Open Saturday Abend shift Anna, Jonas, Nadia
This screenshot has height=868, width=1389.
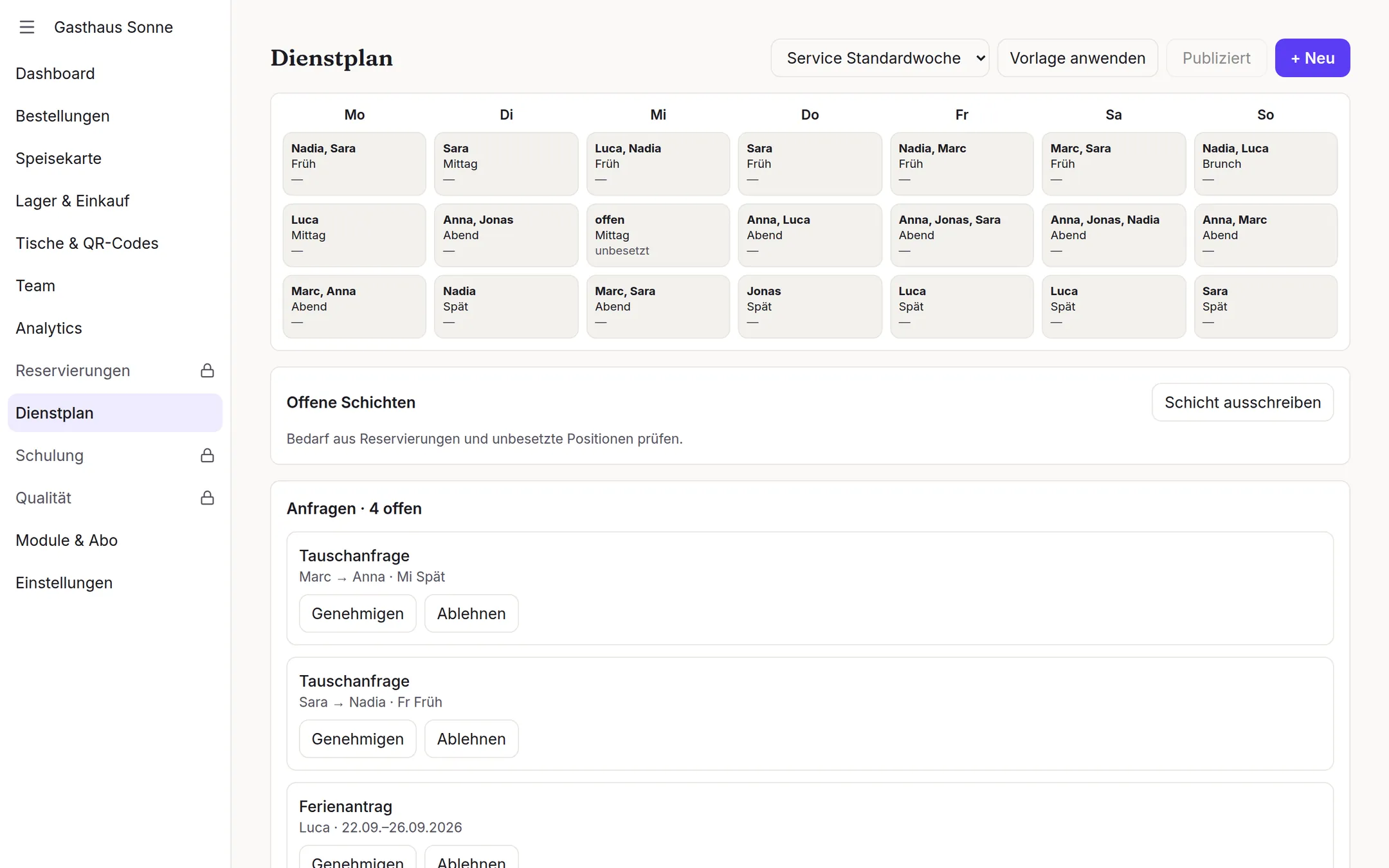click(x=1114, y=235)
